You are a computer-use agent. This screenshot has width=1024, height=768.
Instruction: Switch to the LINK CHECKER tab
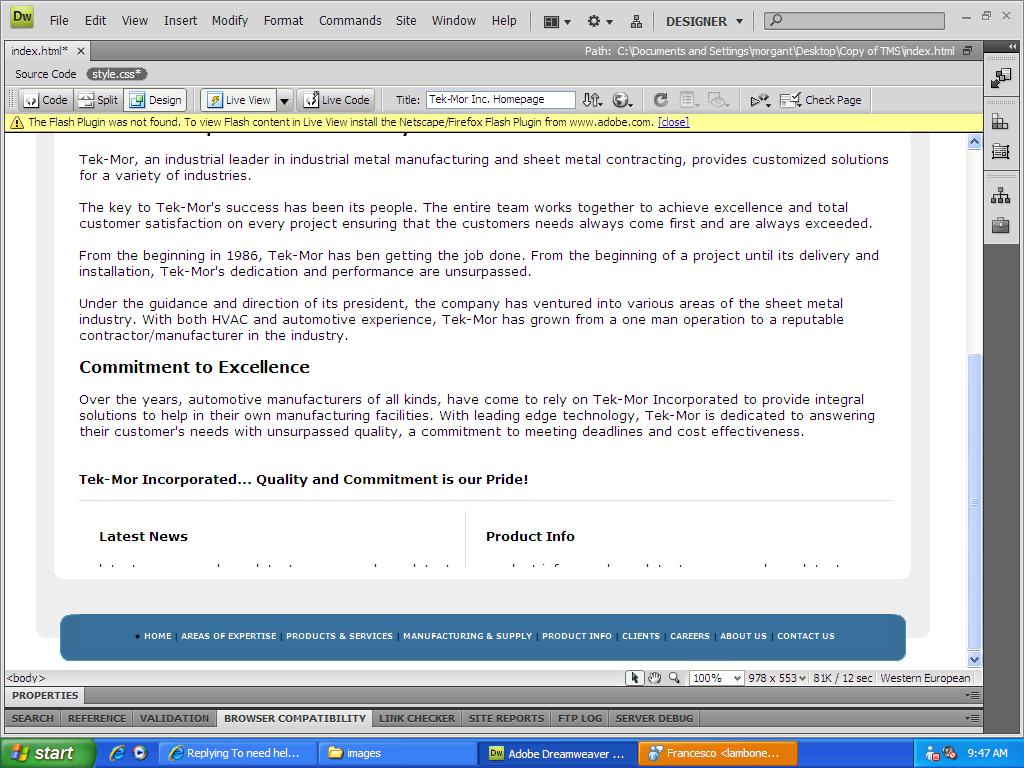[417, 718]
